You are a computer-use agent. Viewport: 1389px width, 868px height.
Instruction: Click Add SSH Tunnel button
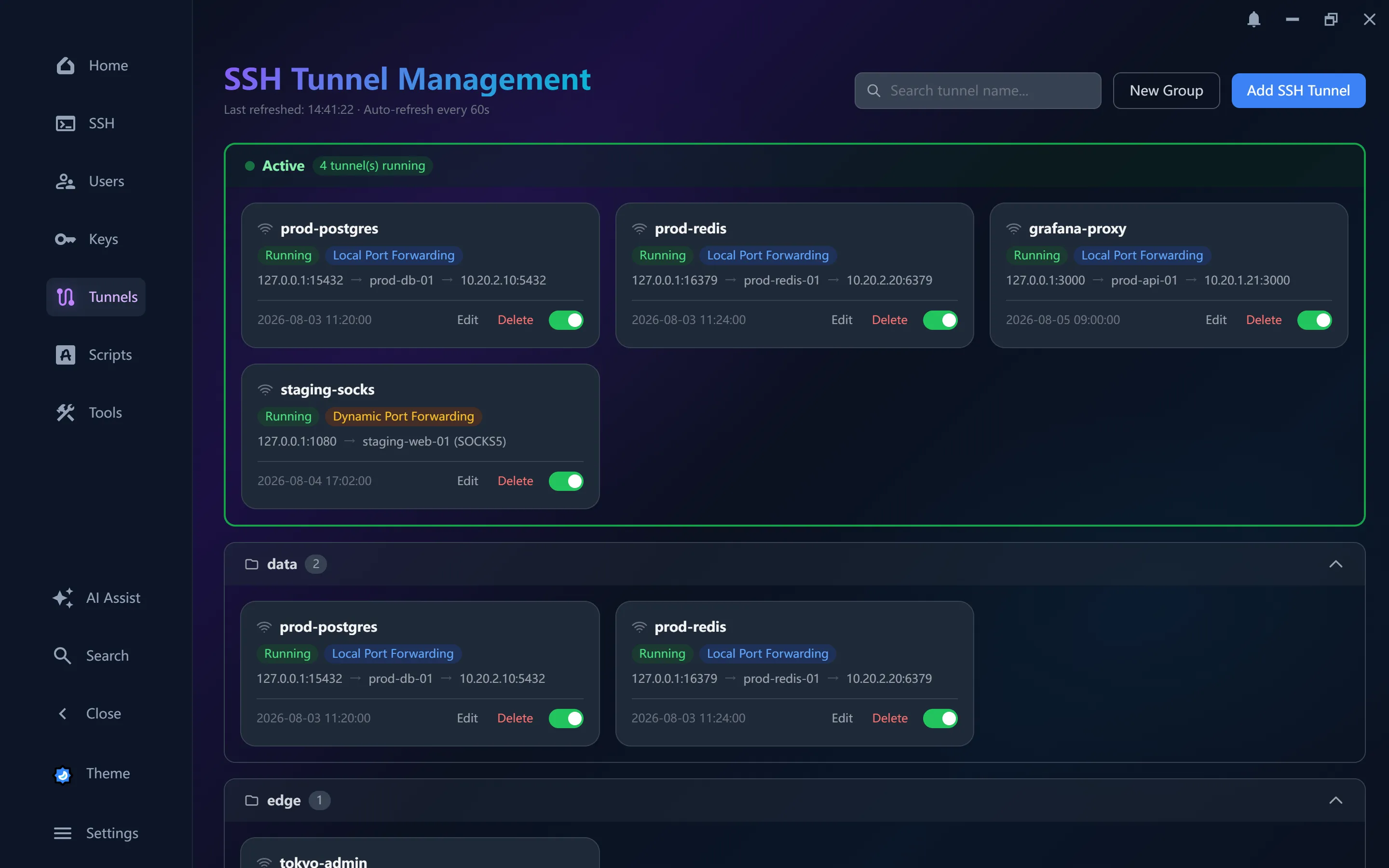pyautogui.click(x=1298, y=91)
